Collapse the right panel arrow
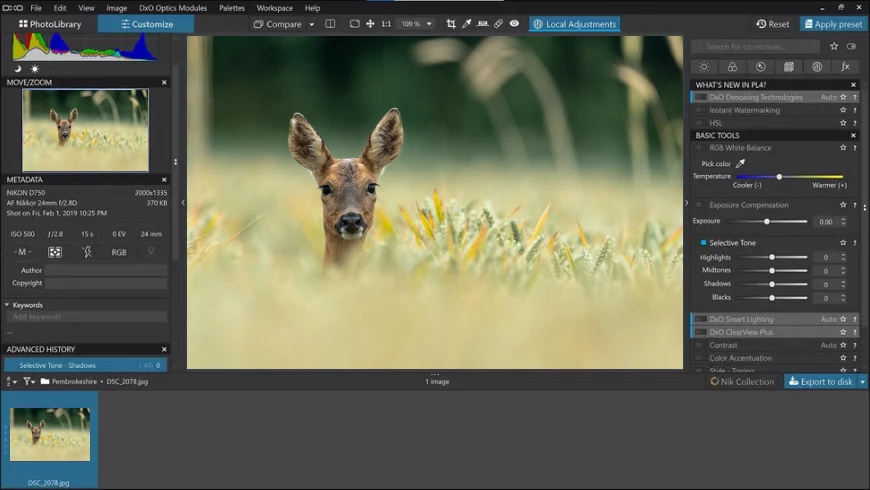 click(686, 203)
